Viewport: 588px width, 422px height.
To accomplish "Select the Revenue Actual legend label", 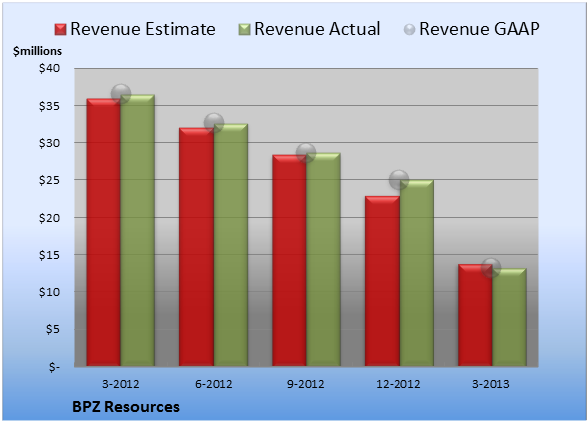I will click(x=317, y=29).
